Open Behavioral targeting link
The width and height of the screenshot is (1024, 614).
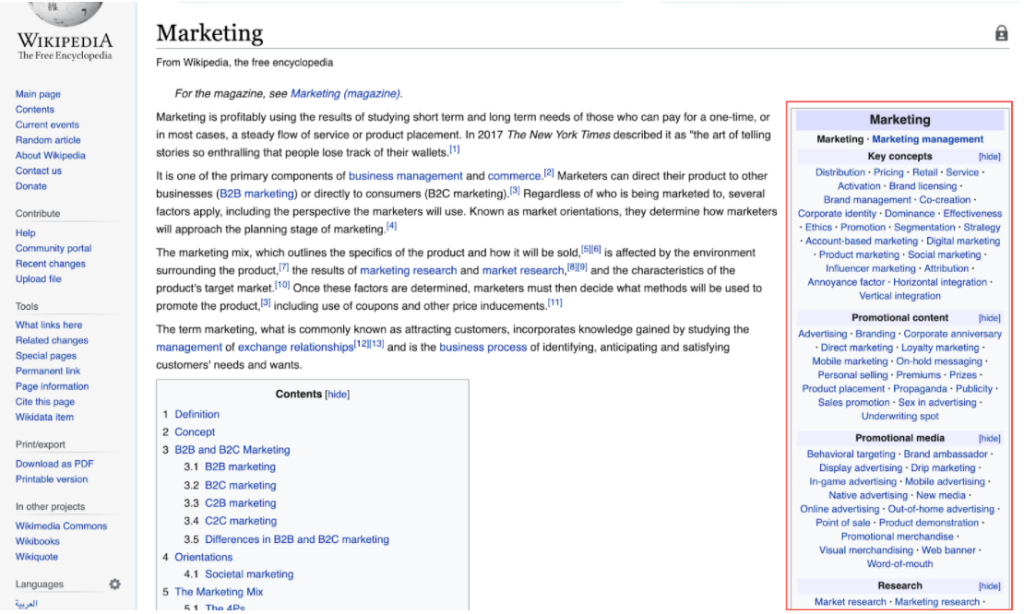pyautogui.click(x=851, y=454)
